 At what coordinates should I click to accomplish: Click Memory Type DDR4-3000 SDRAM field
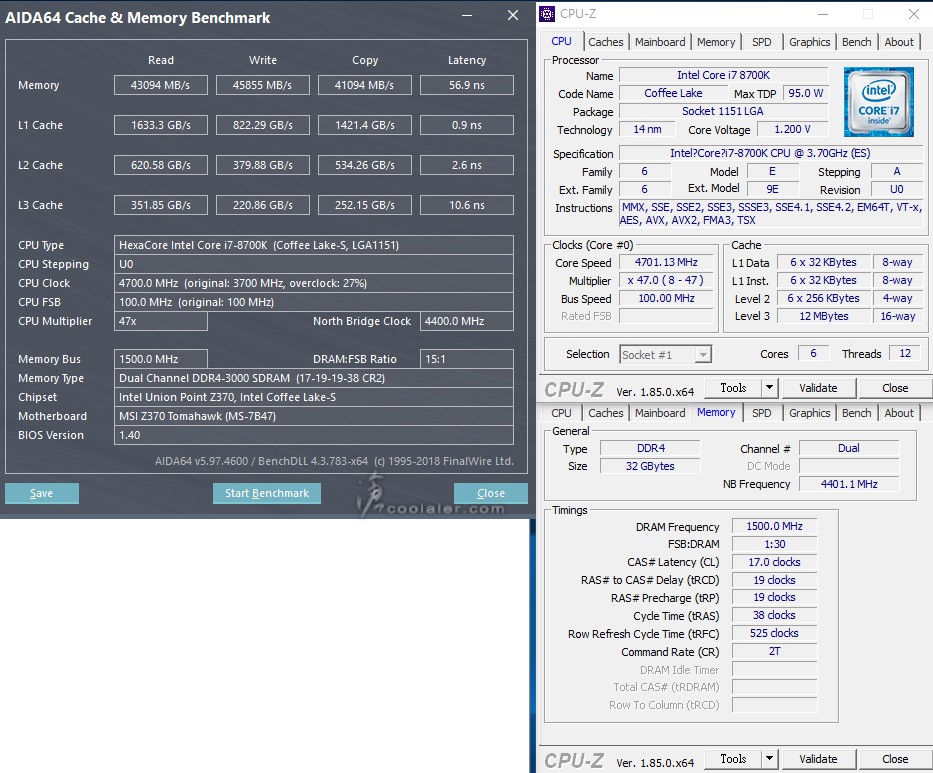coord(314,378)
